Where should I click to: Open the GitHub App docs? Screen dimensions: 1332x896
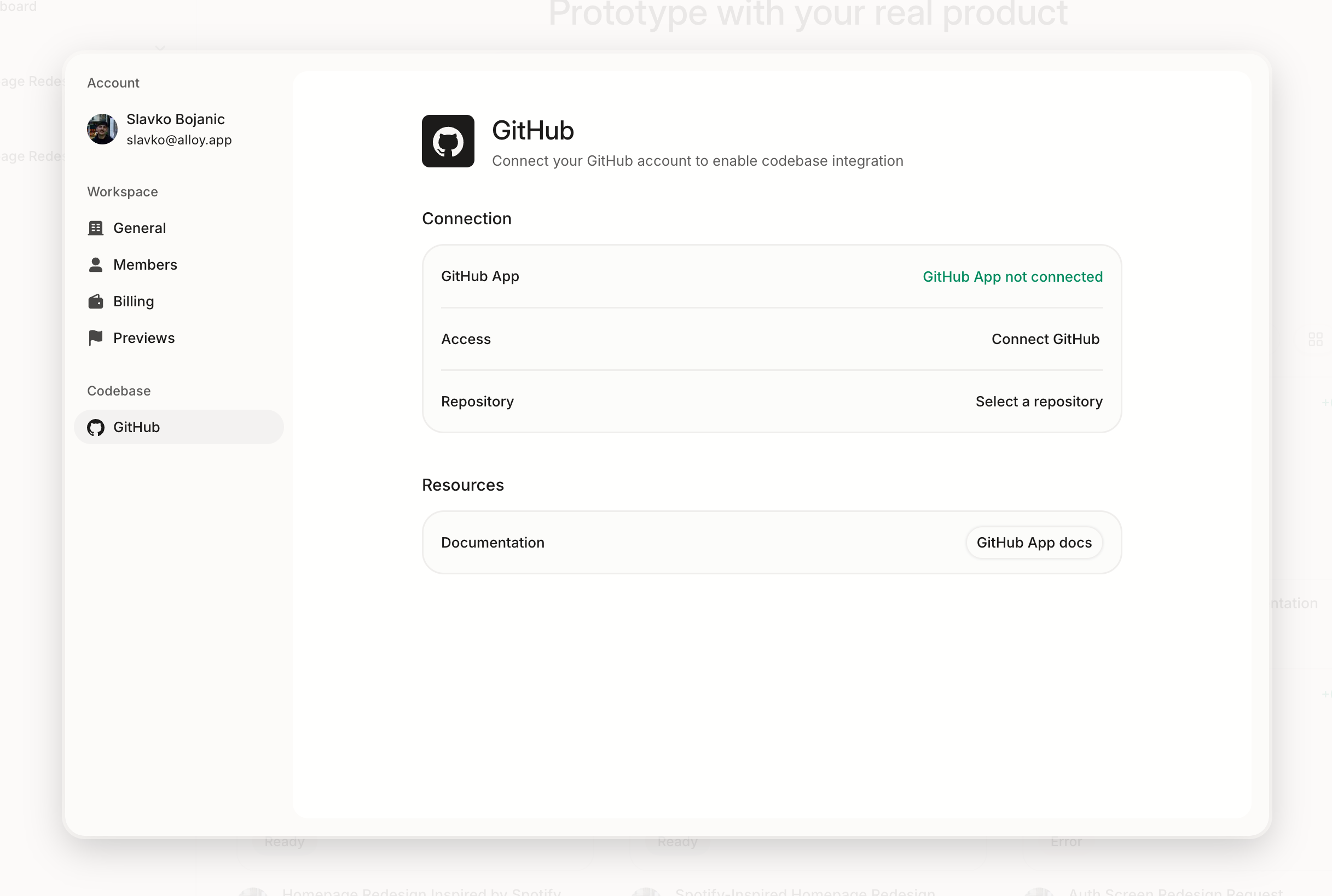tap(1034, 542)
